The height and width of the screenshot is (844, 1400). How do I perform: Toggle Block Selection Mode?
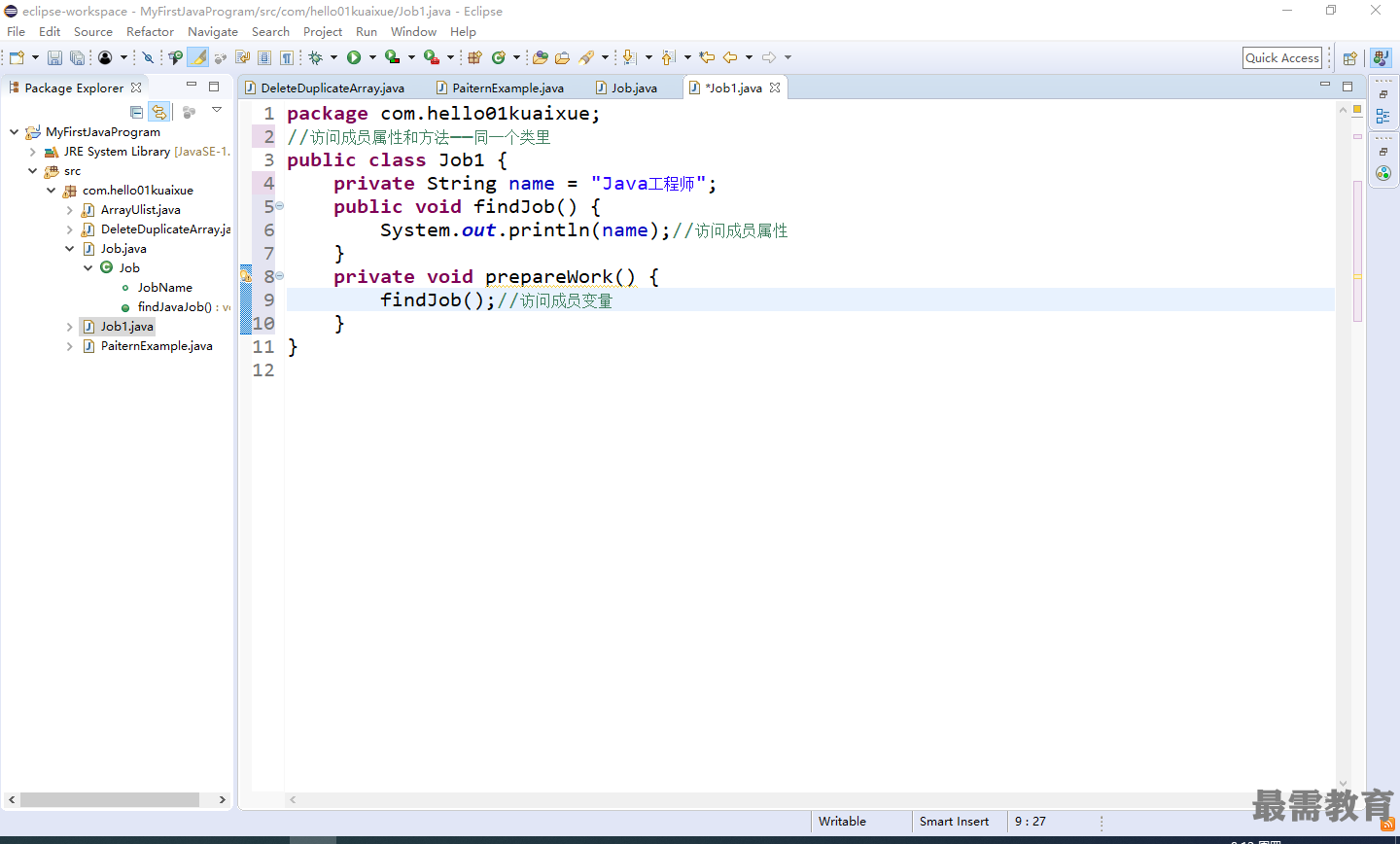click(x=264, y=57)
